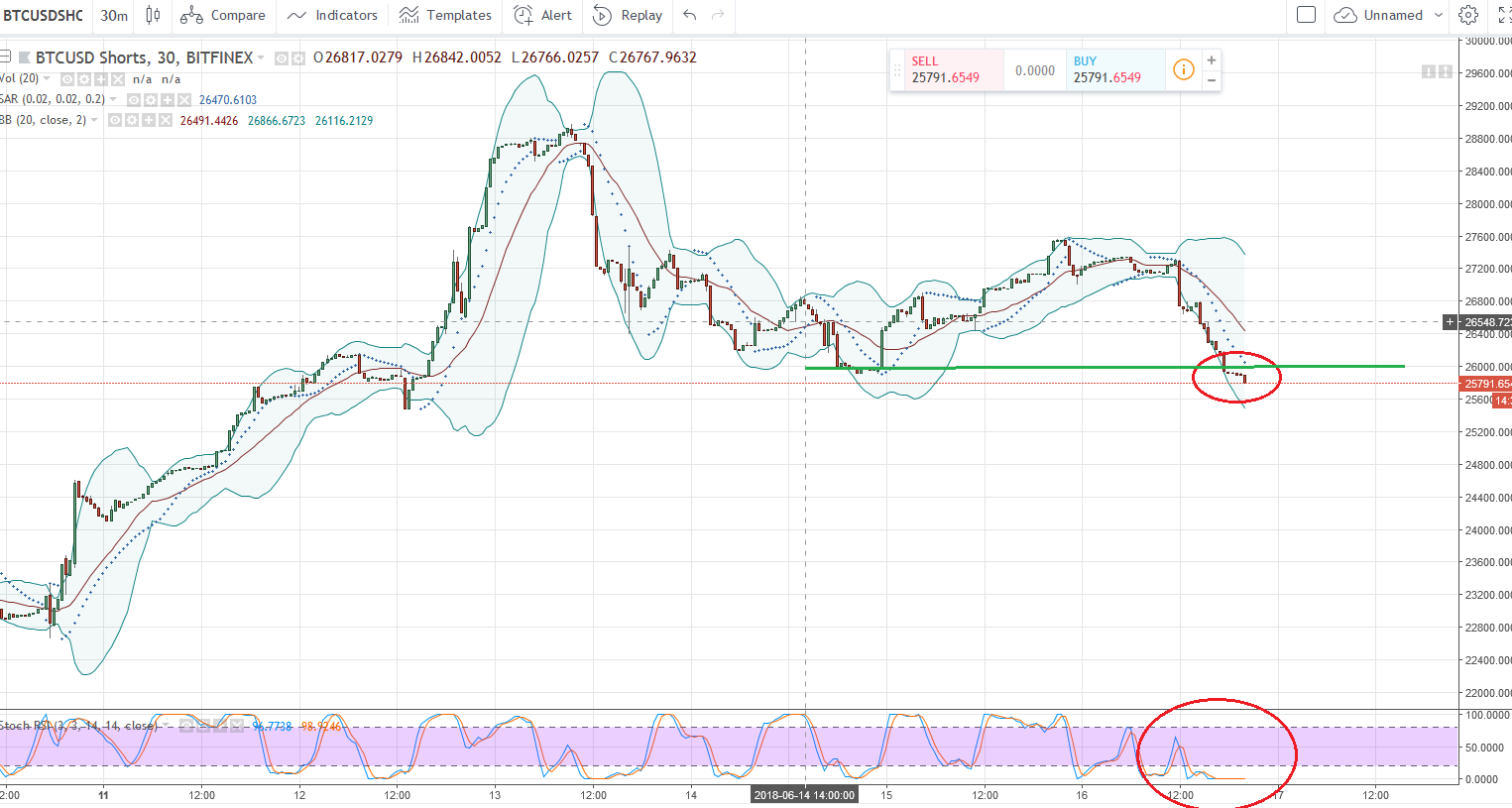1512x808 pixels.
Task: Hide the Bollinger Bands indicator
Action: coord(115,121)
